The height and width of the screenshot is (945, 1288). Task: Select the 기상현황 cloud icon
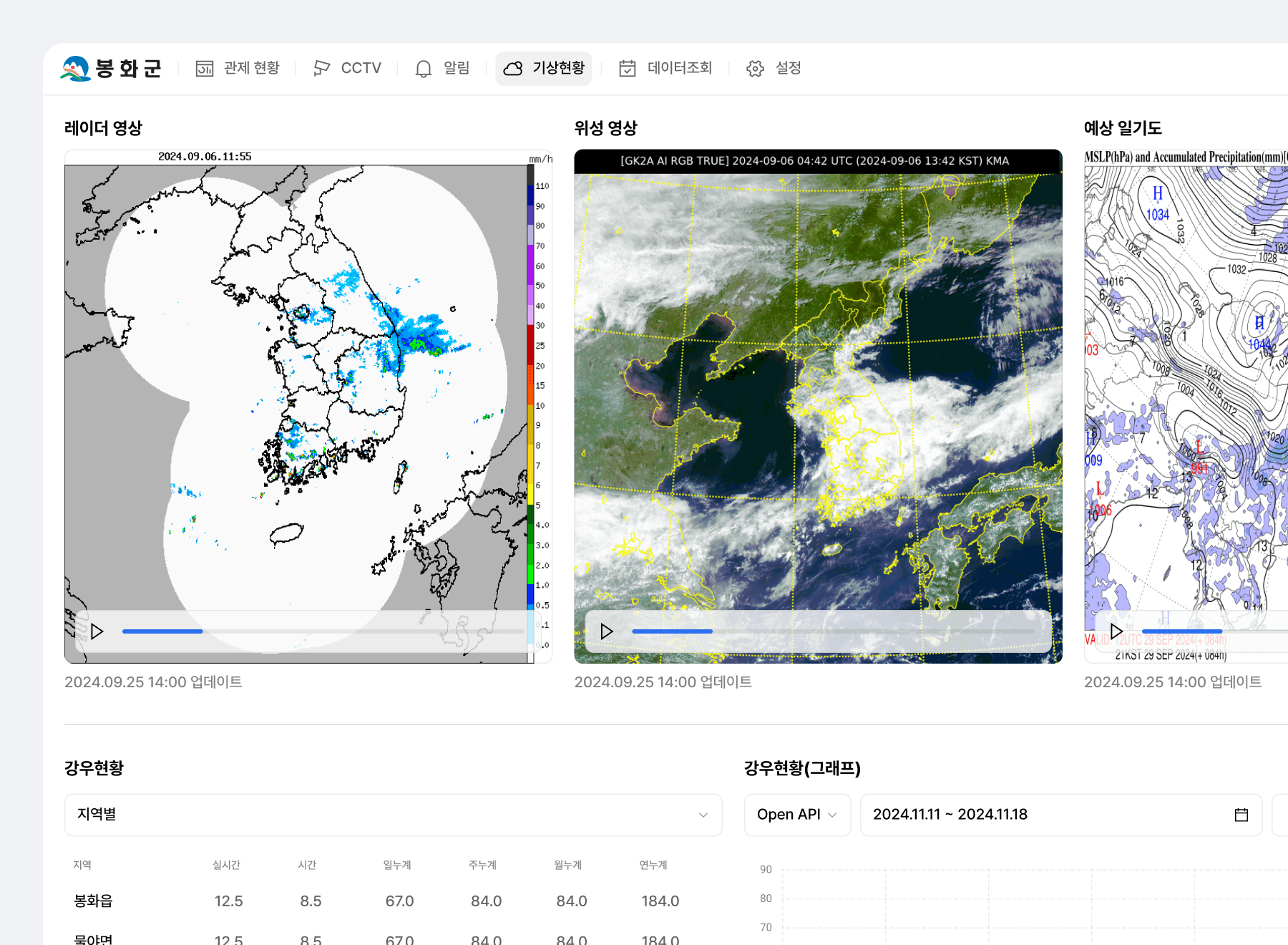(513, 69)
